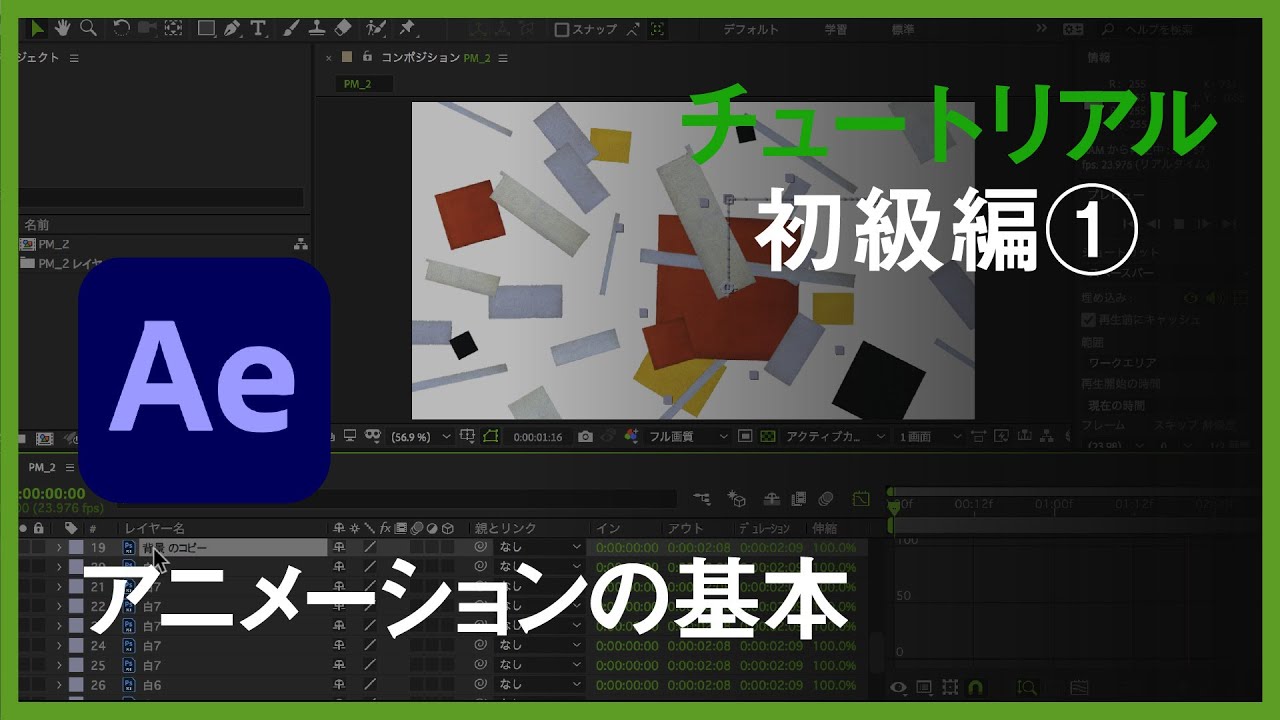
Task: Take a snapshot with the camera icon
Action: pyautogui.click(x=586, y=437)
